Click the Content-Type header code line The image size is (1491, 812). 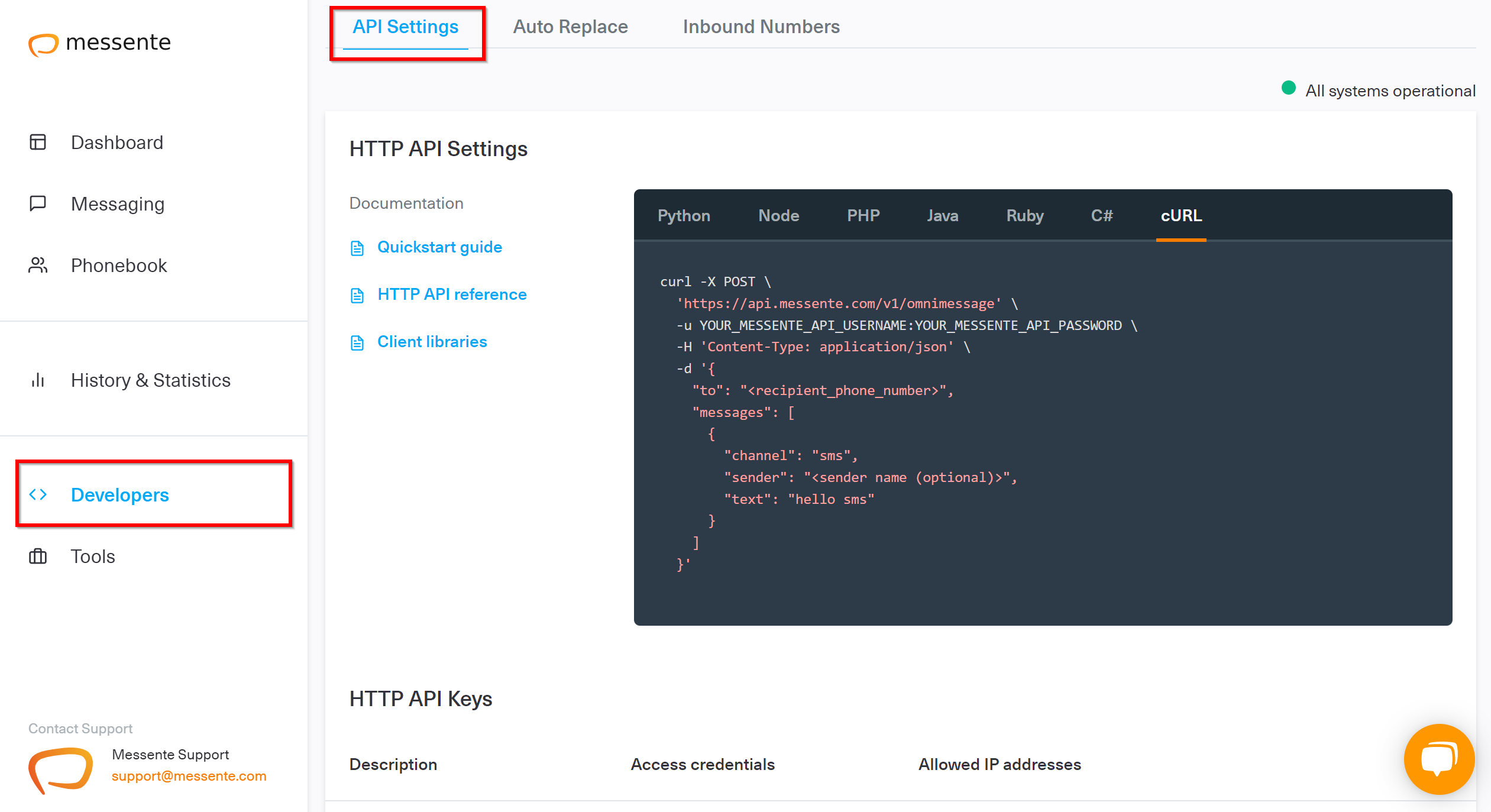(x=823, y=347)
